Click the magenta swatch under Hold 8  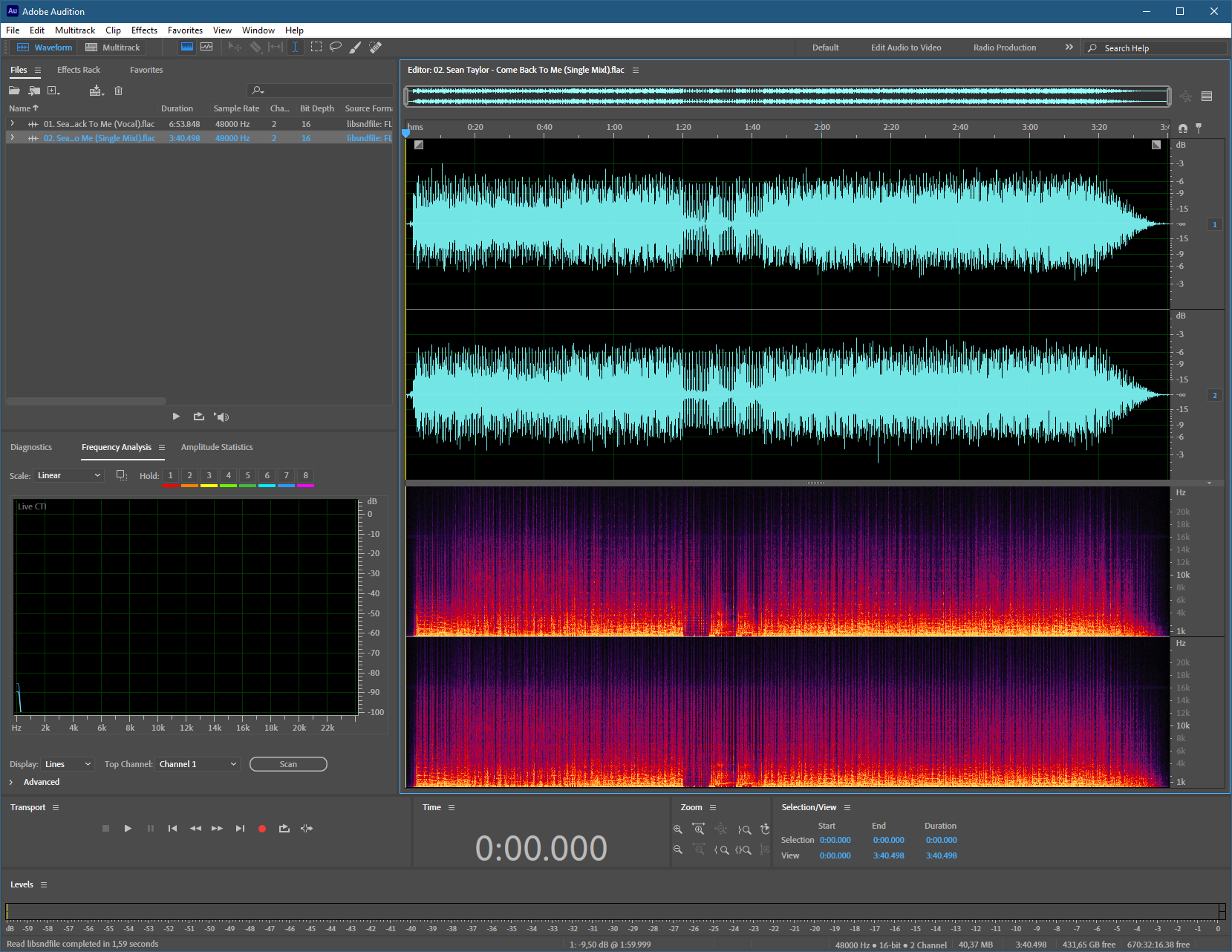305,486
